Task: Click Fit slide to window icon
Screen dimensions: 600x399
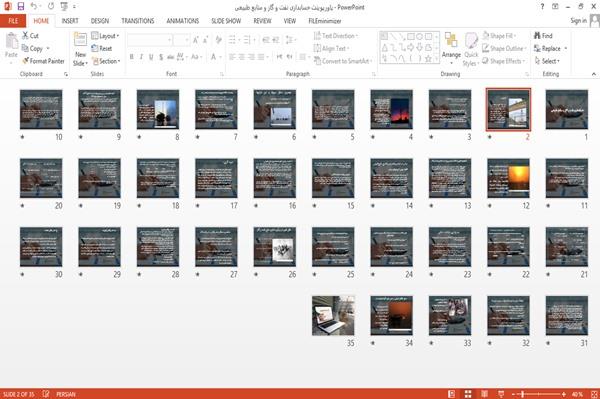Action: (594, 394)
